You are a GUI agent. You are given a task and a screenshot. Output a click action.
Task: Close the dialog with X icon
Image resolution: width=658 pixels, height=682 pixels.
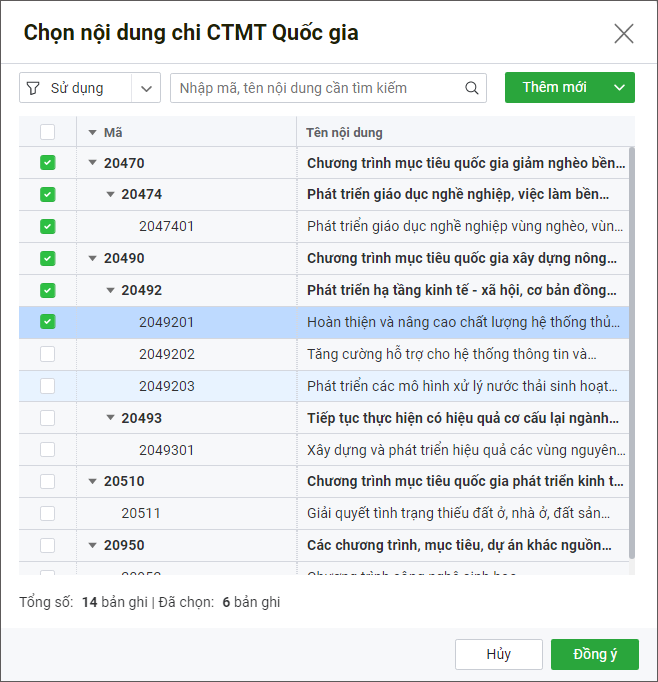(624, 34)
